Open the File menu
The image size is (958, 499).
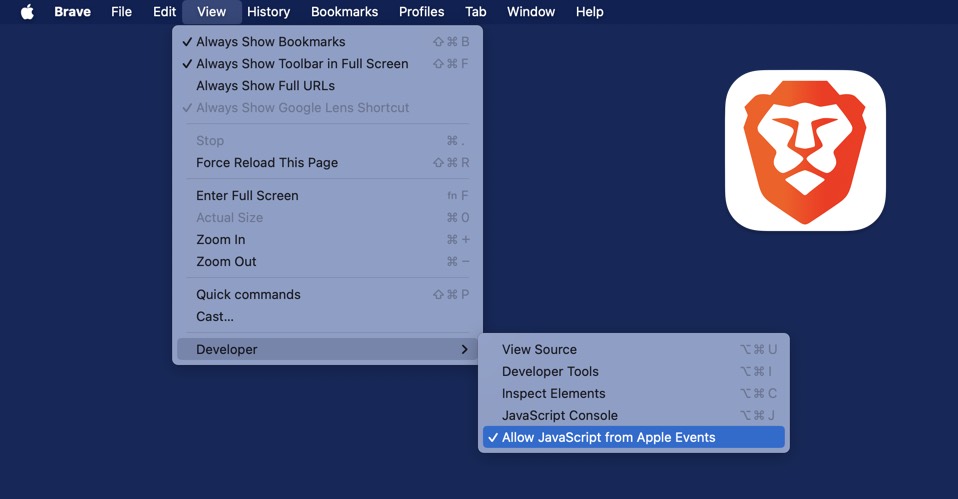pos(121,12)
